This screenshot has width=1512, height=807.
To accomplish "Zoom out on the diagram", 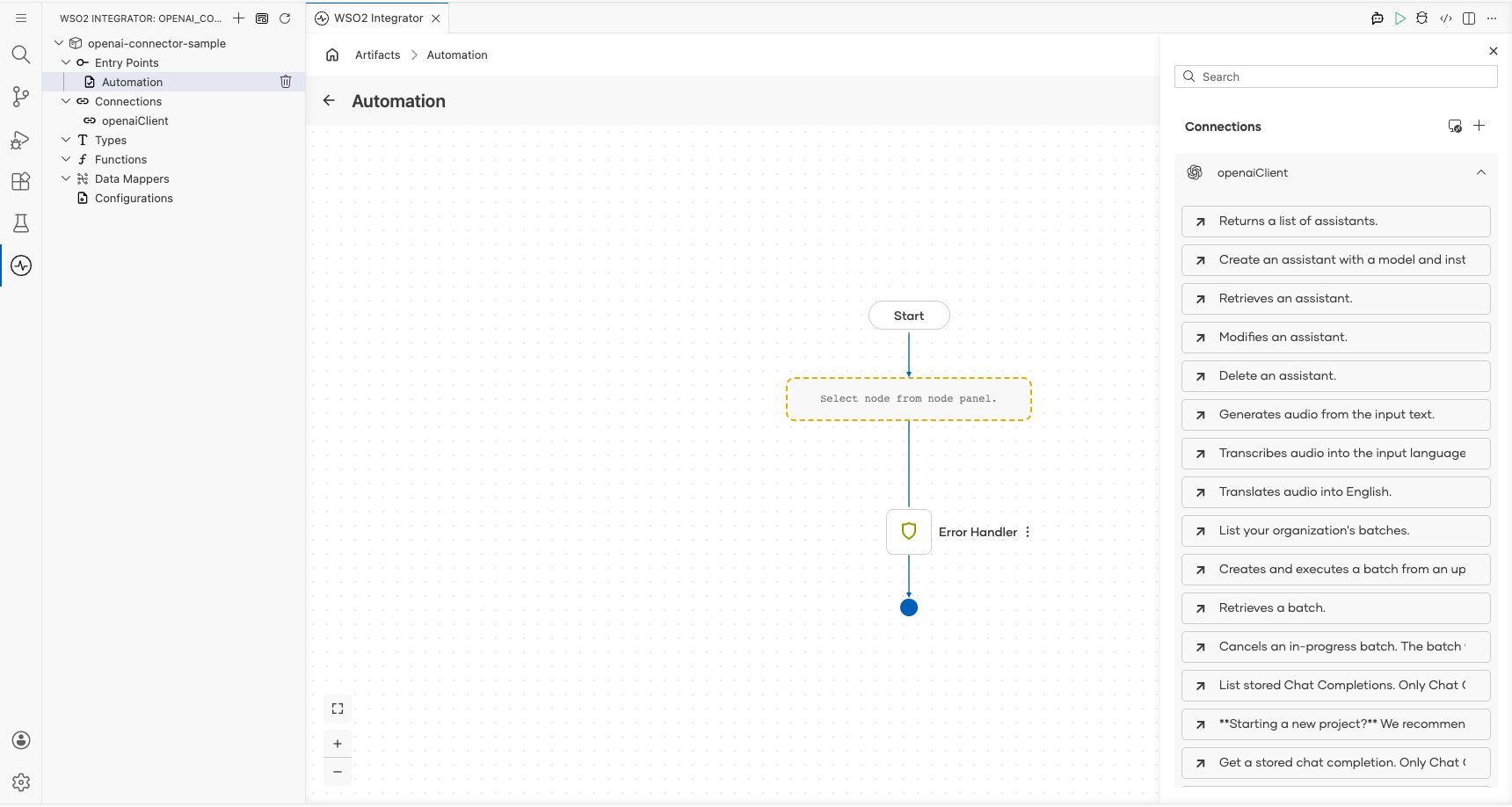I will point(338,772).
